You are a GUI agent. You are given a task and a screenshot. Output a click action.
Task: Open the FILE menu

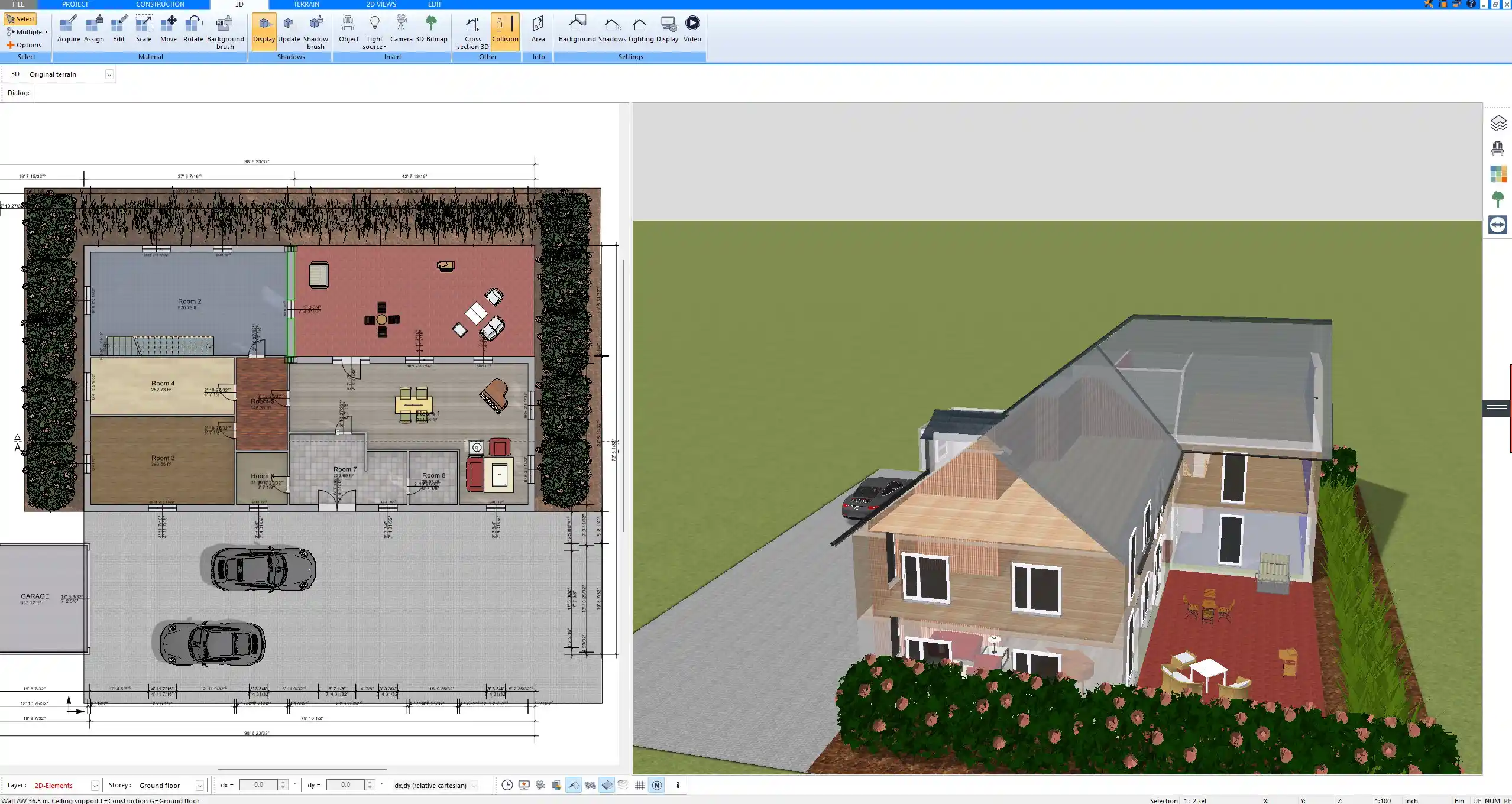(18, 4)
